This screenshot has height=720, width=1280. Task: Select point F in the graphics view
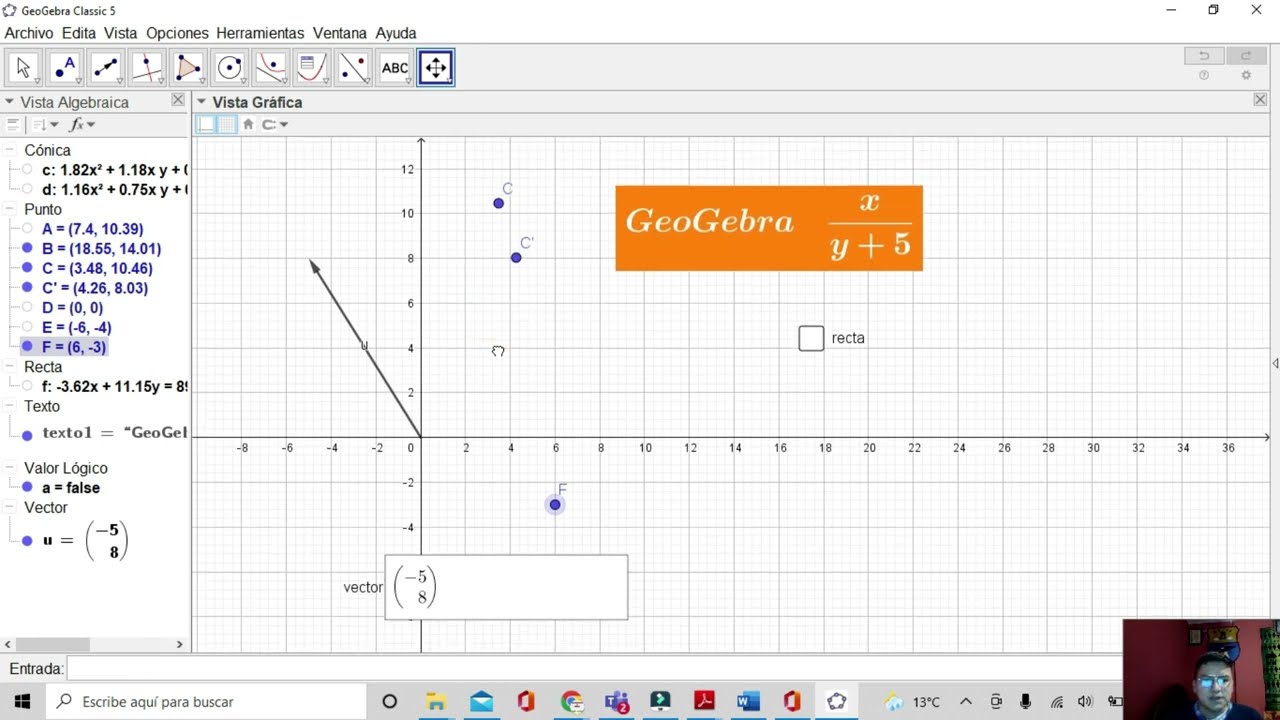(555, 505)
